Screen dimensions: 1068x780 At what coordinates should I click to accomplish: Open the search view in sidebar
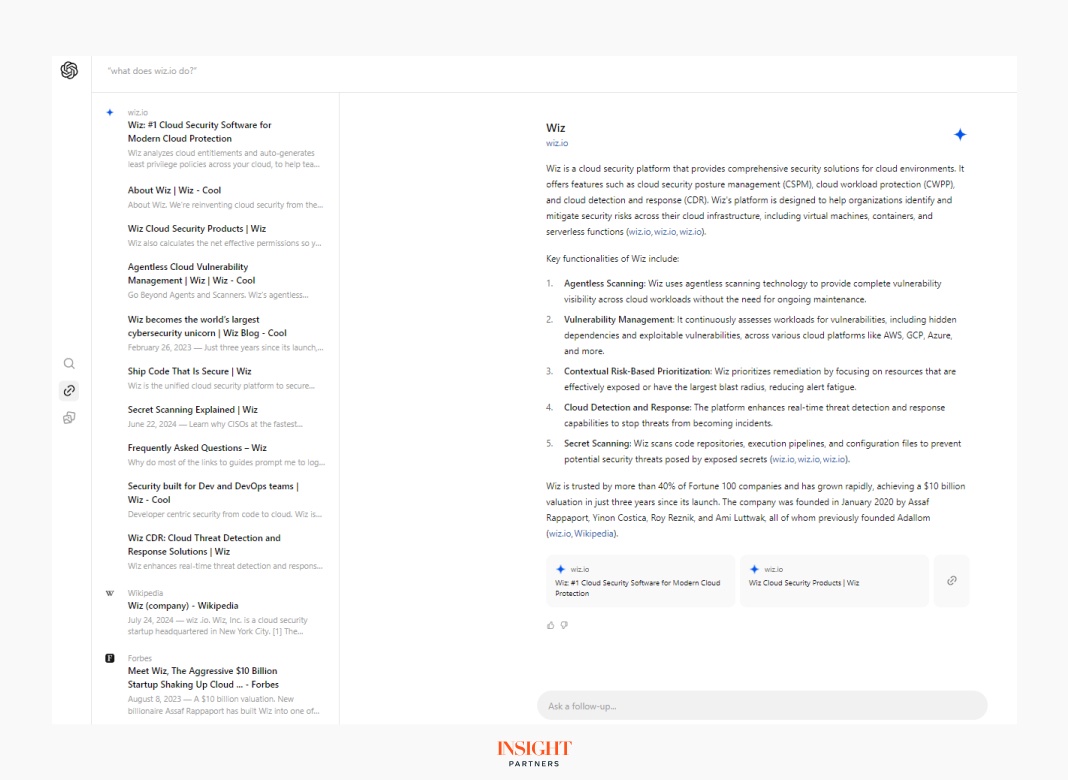(x=69, y=364)
